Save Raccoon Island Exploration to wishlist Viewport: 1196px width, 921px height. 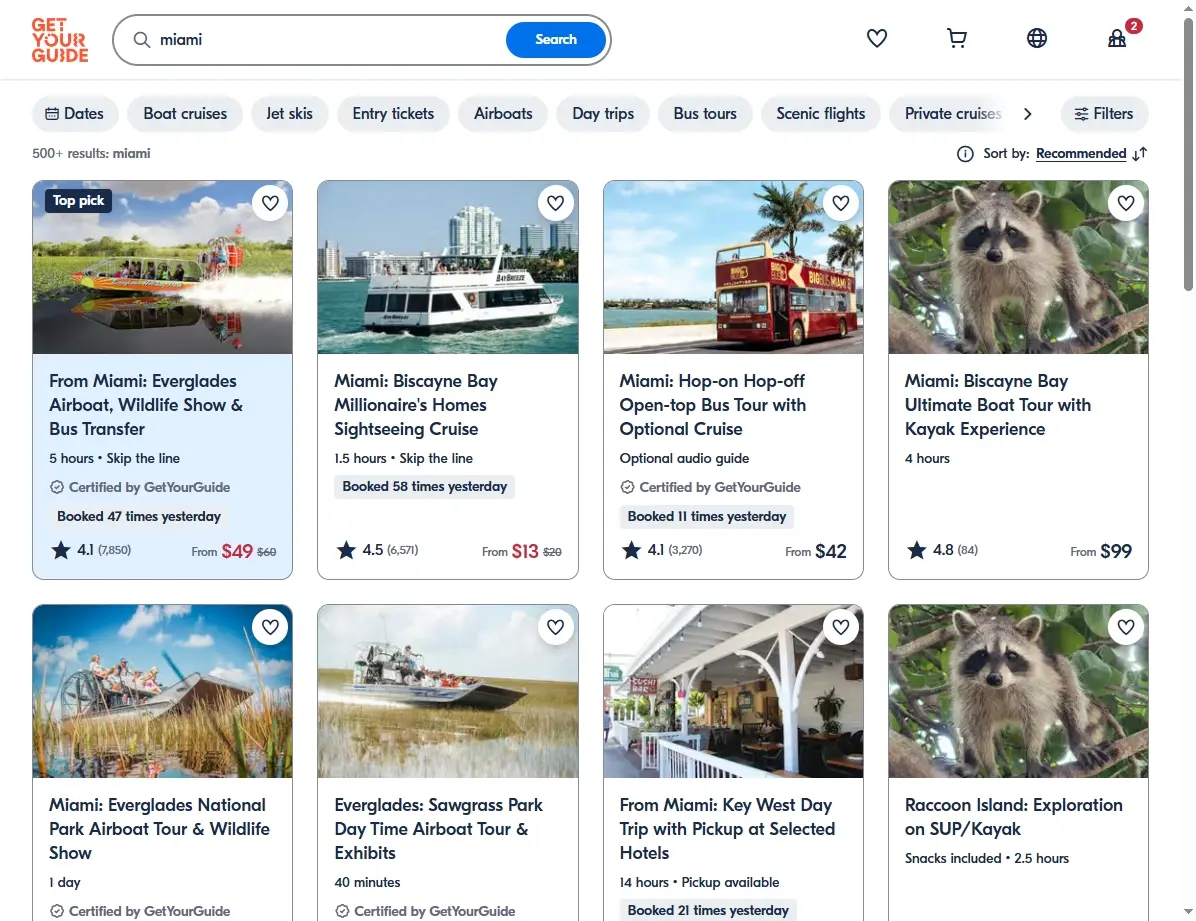1126,627
